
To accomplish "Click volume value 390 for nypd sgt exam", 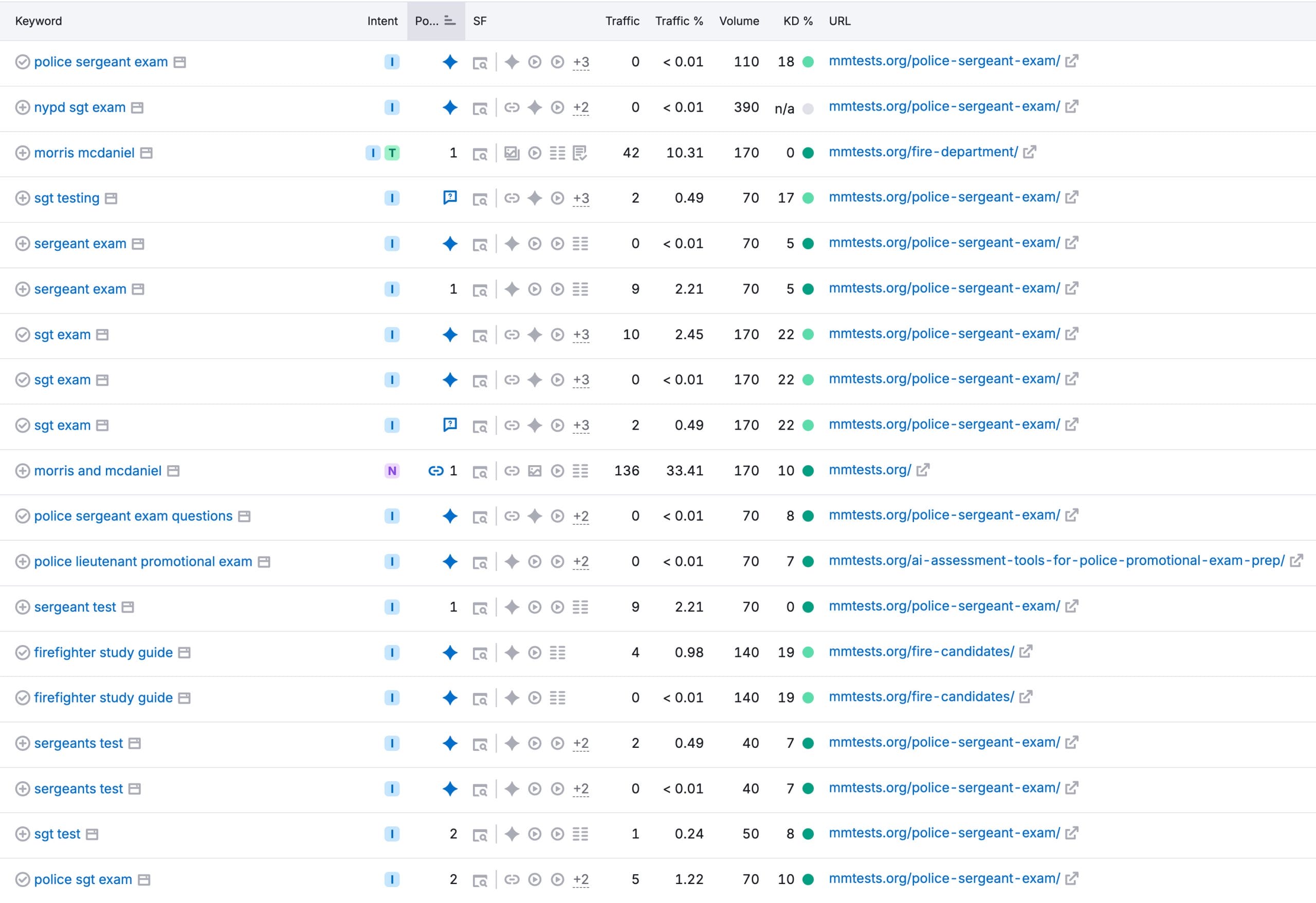I will click(746, 107).
